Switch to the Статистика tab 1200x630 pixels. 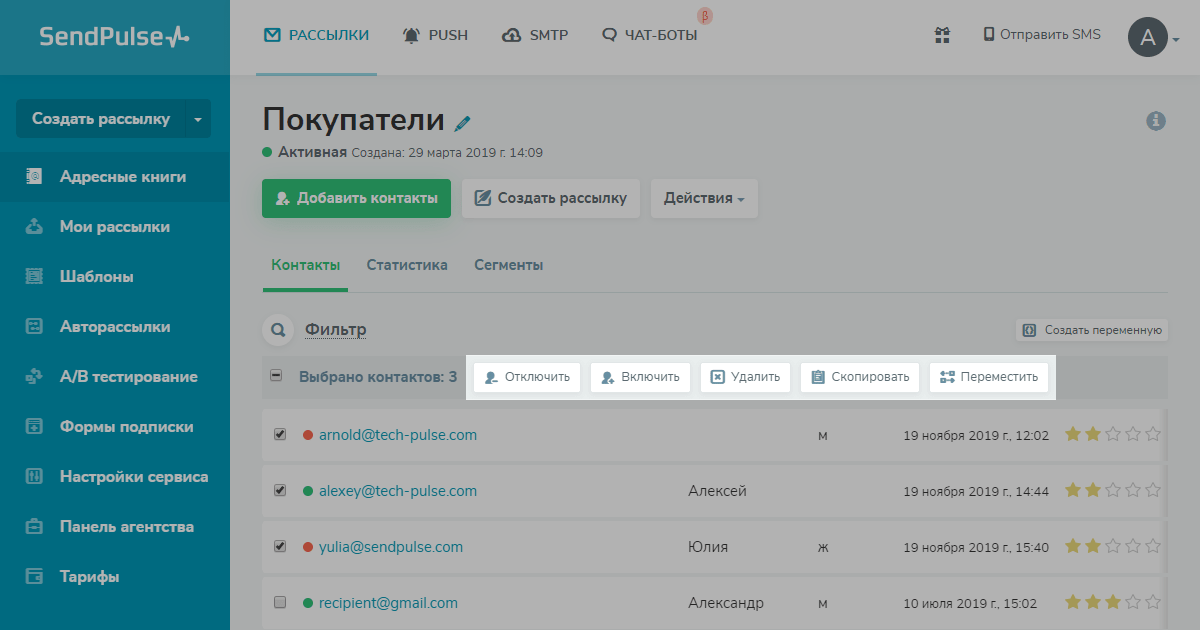pyautogui.click(x=407, y=265)
